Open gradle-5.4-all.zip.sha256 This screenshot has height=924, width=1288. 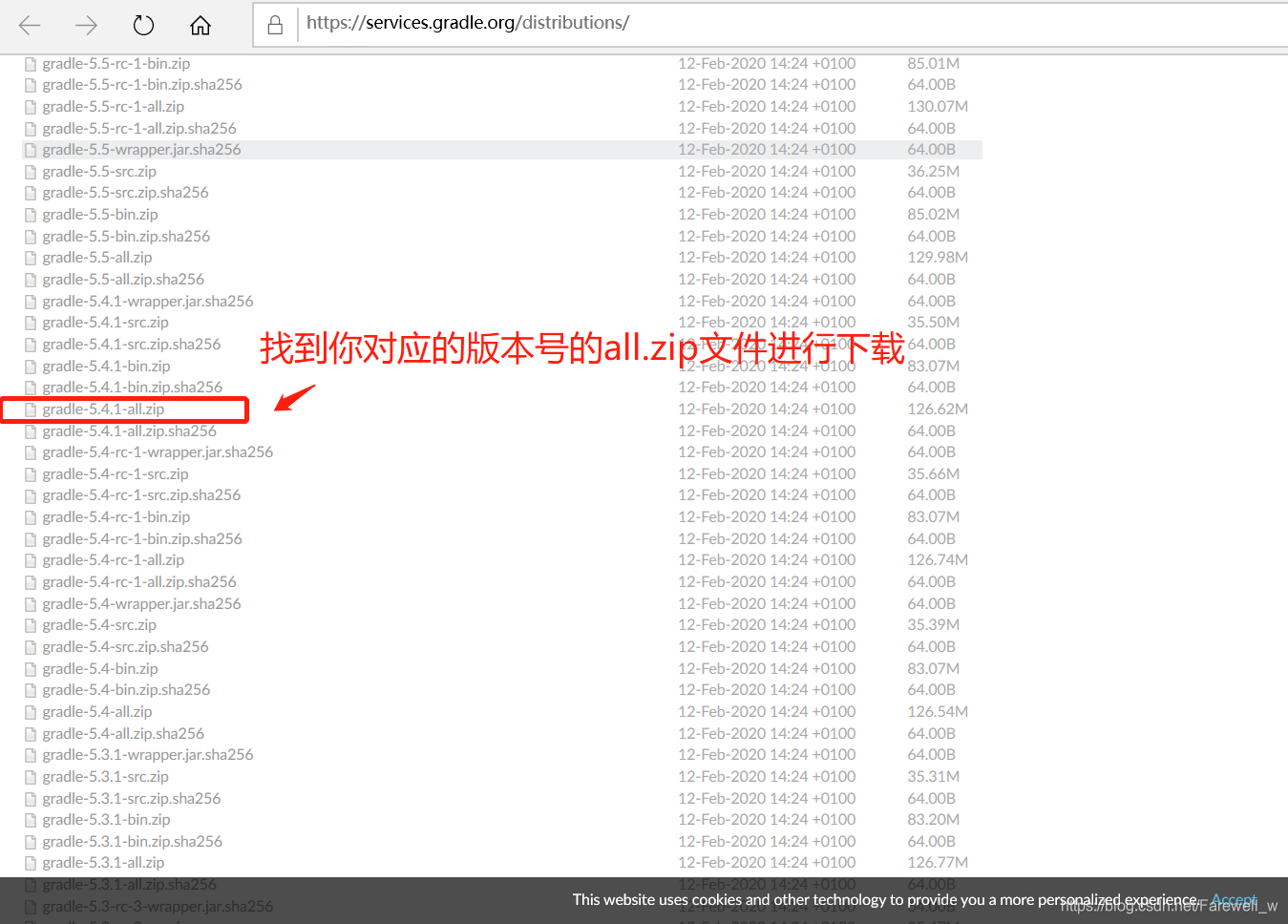123,734
